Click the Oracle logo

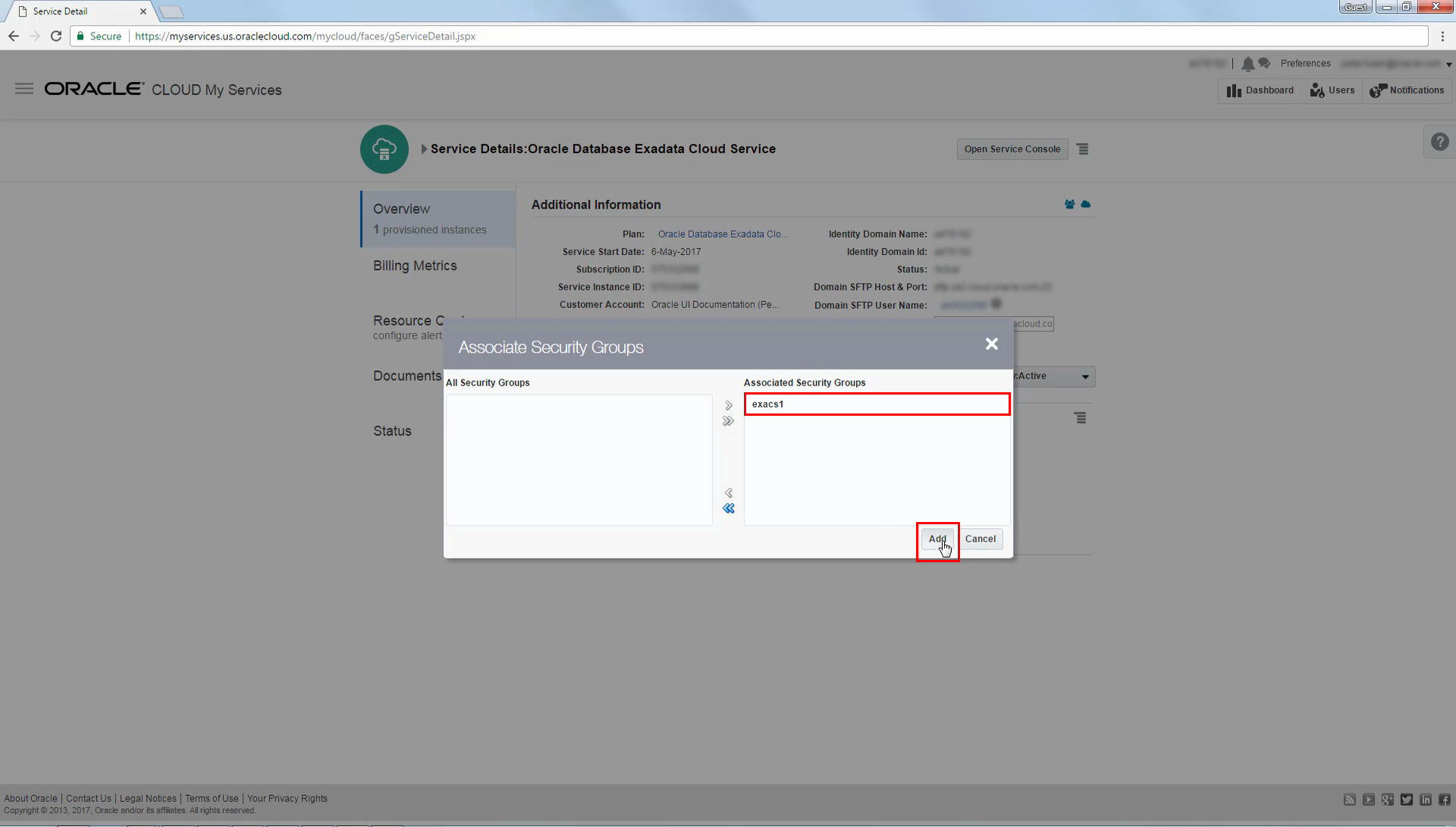tap(94, 89)
